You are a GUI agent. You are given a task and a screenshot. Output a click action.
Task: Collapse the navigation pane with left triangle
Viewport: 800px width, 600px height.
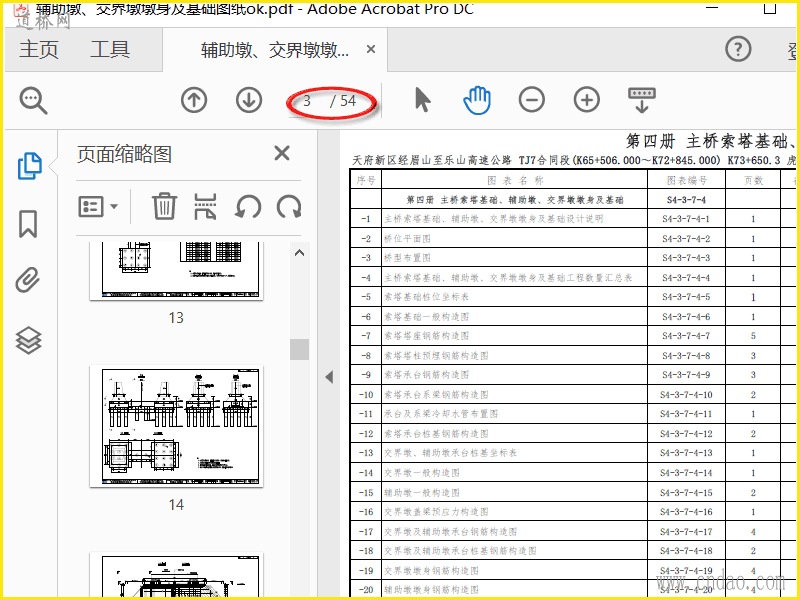pyautogui.click(x=329, y=377)
